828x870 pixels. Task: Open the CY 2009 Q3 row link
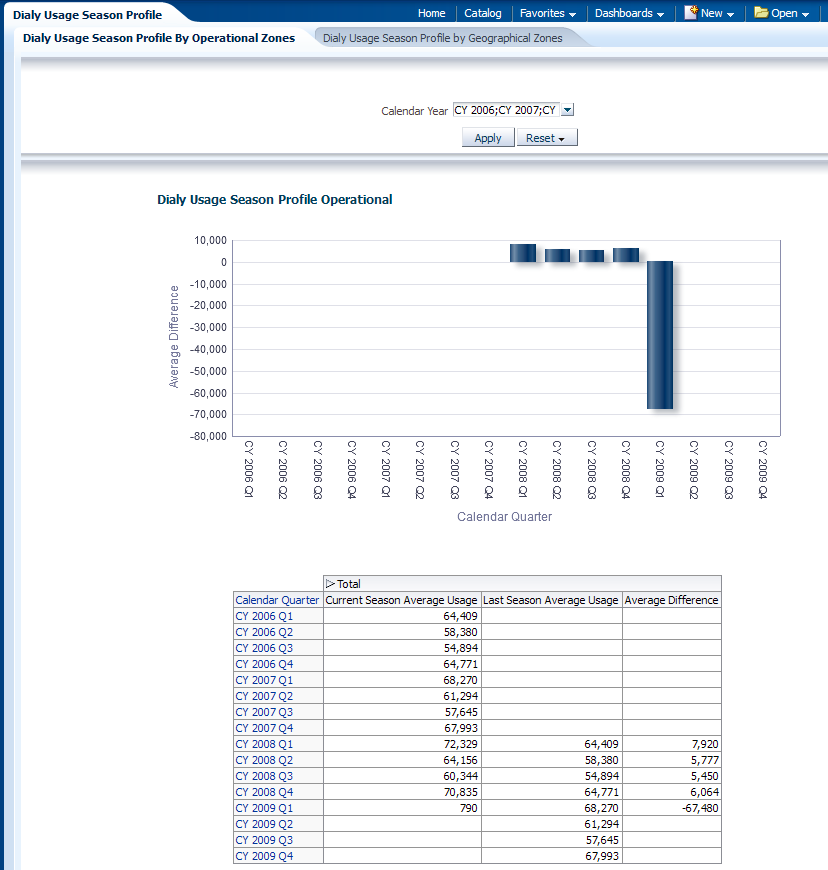pos(264,840)
